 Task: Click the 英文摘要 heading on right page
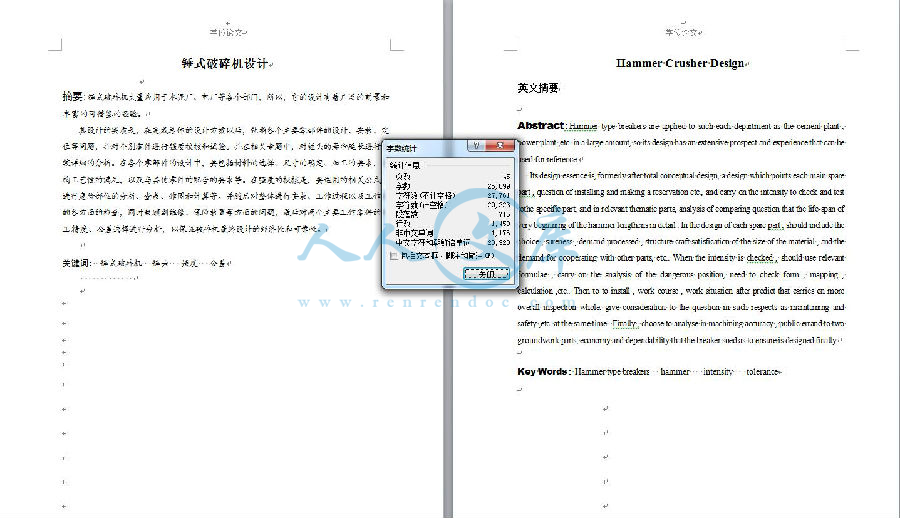(538, 88)
